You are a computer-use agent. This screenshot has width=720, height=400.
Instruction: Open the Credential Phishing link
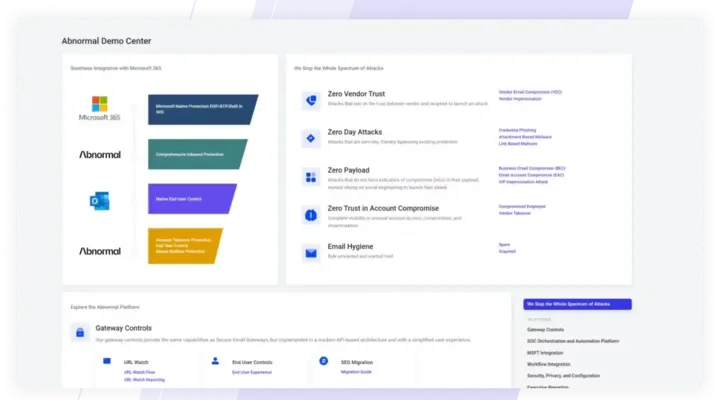(517, 130)
